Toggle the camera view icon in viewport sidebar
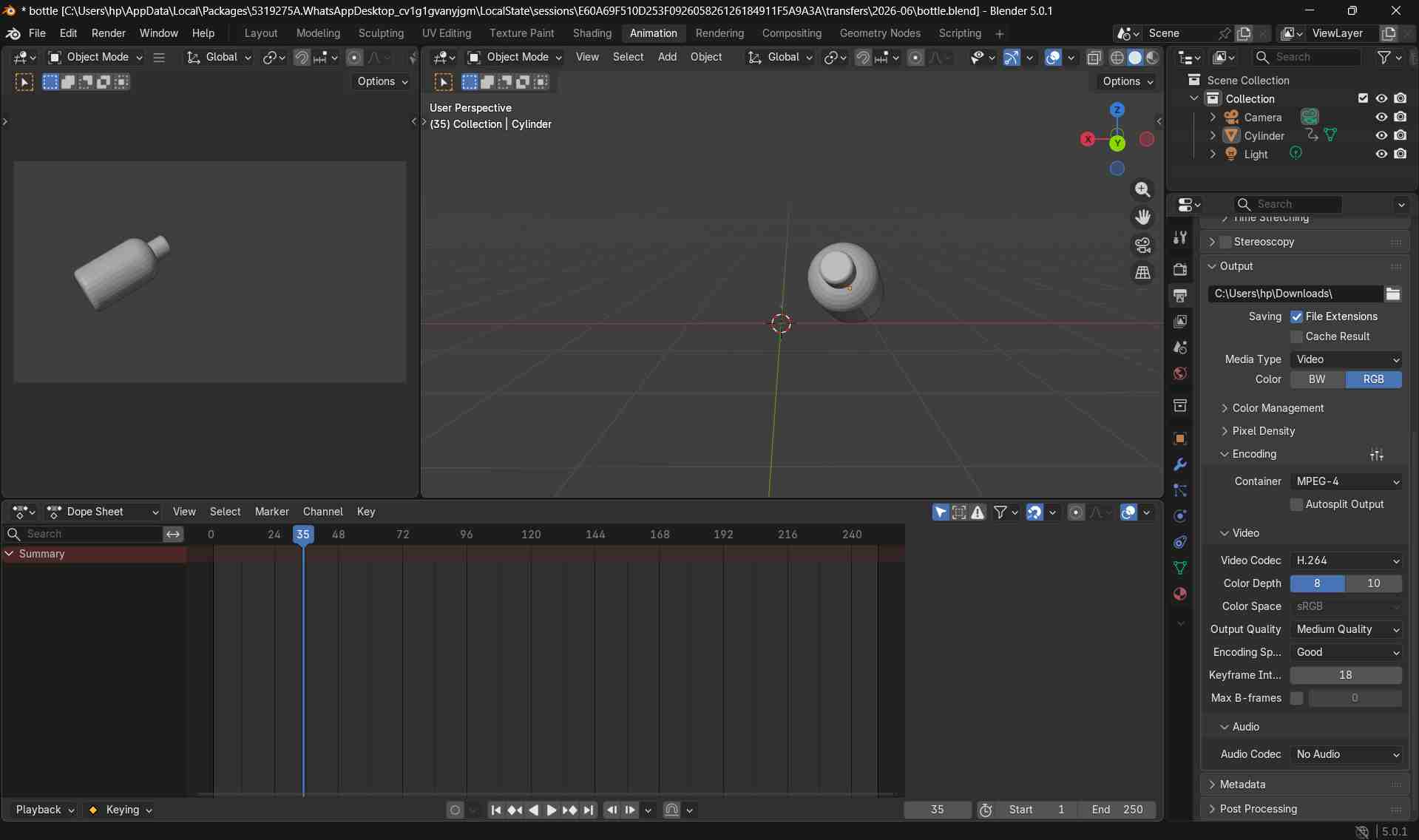1419x840 pixels. point(1142,244)
